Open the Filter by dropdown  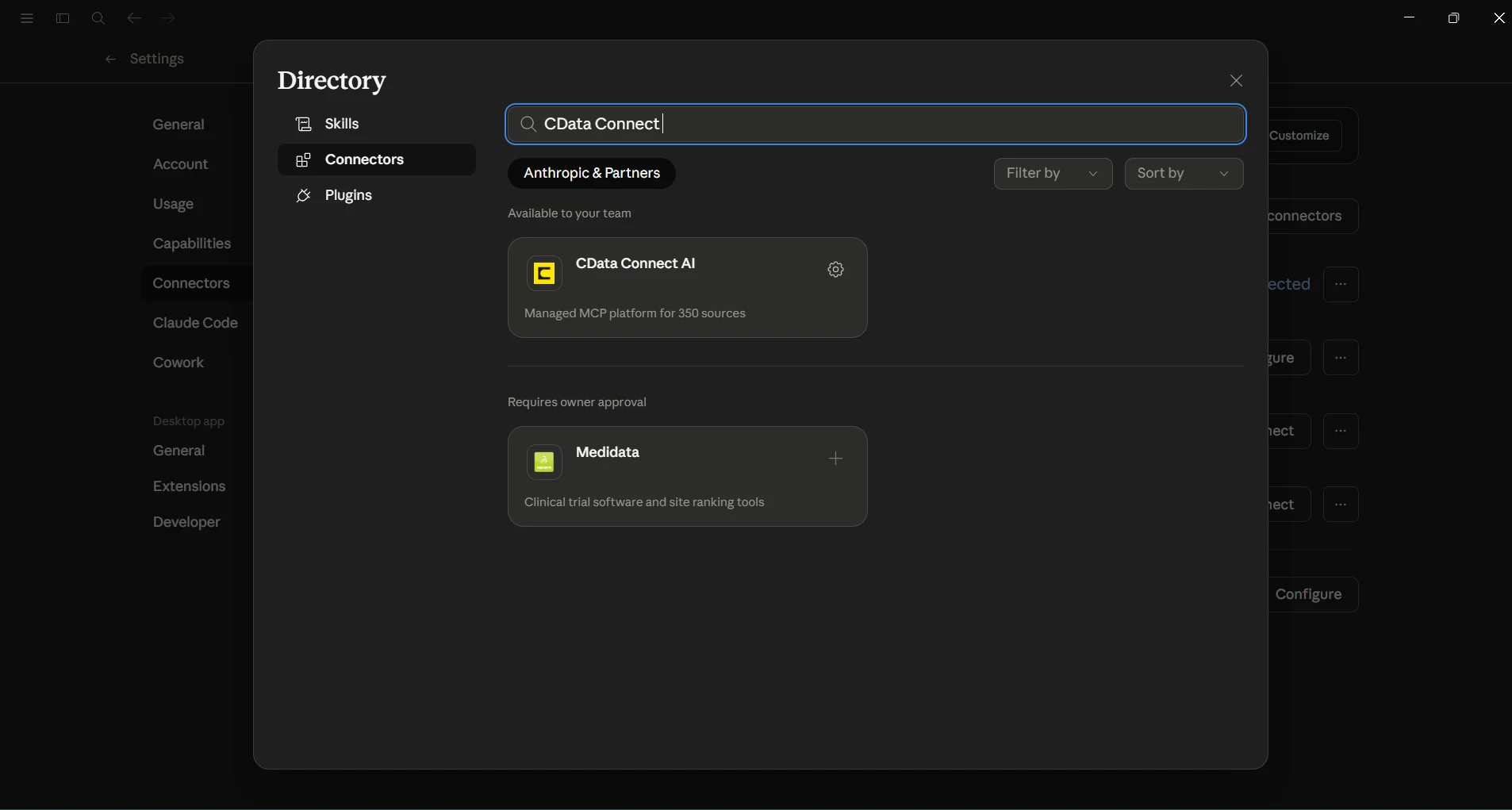(x=1053, y=174)
